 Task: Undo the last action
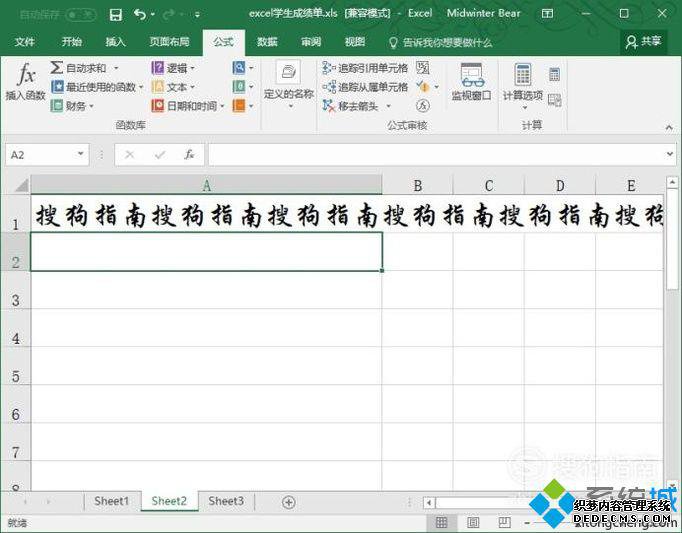(x=140, y=14)
